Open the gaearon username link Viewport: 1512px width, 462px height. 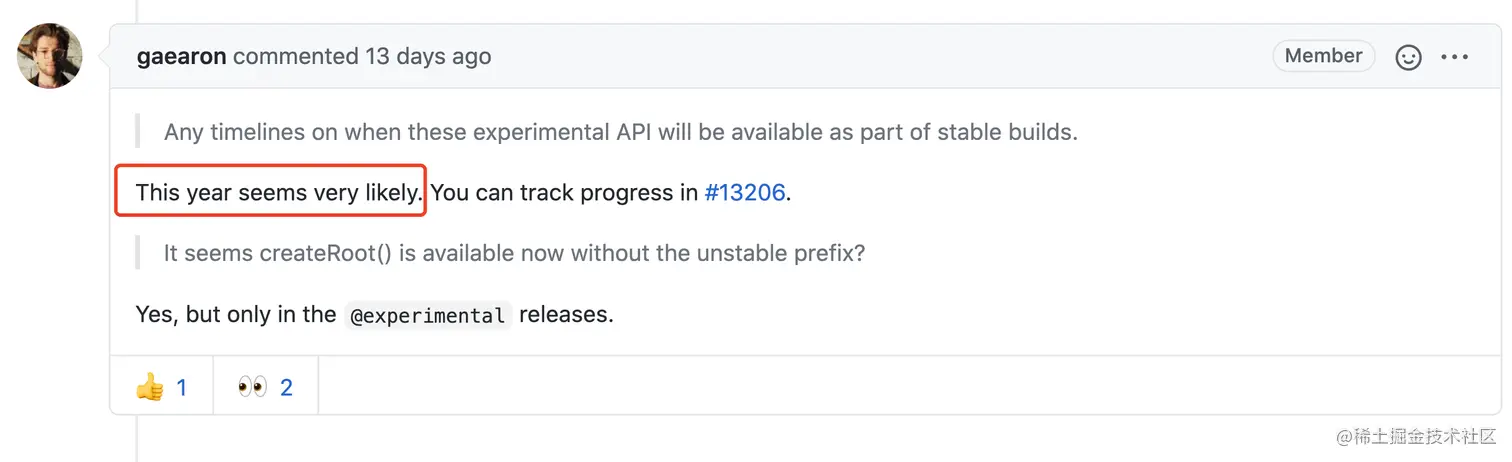[x=182, y=56]
